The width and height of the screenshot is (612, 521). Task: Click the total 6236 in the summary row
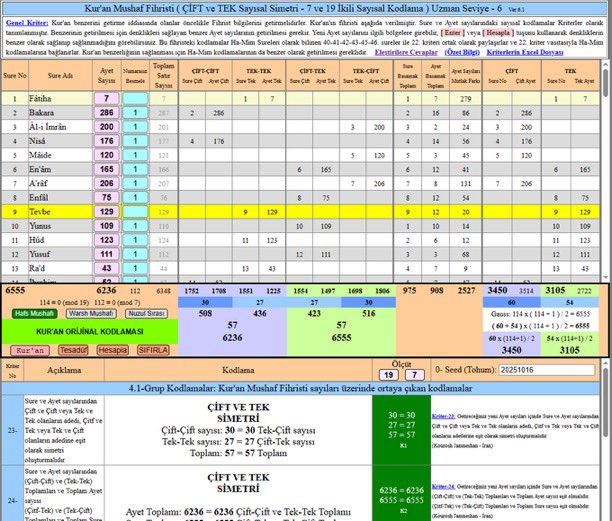[106, 290]
